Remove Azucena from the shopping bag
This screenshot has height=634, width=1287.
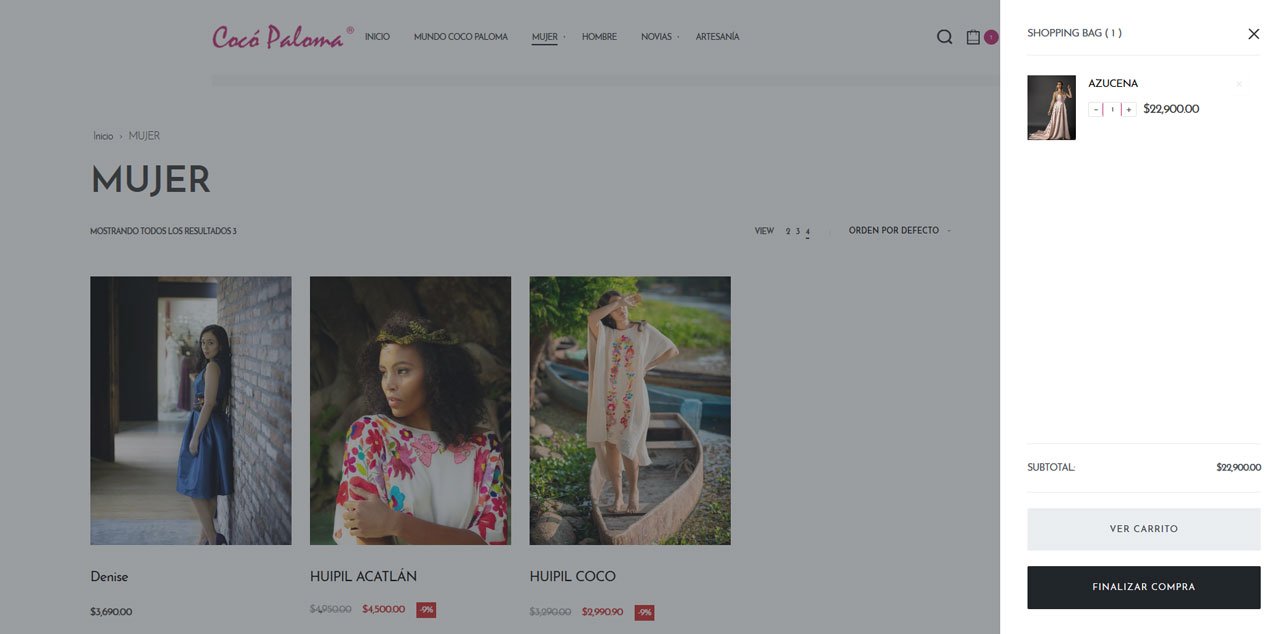coord(1239,84)
